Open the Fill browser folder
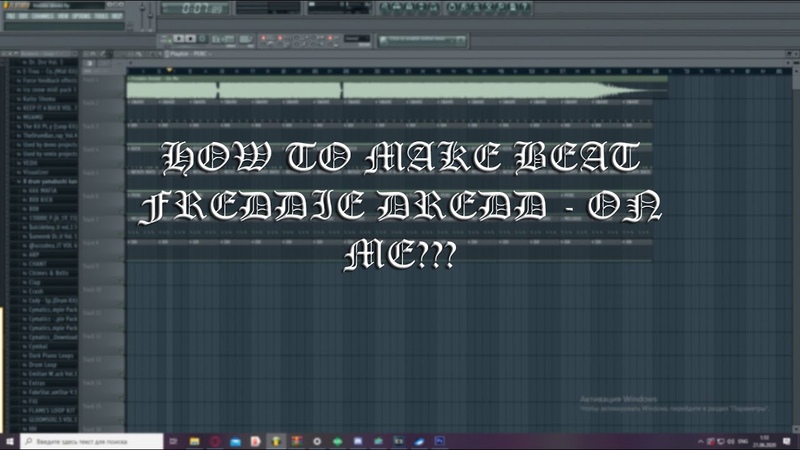 (x=31, y=402)
